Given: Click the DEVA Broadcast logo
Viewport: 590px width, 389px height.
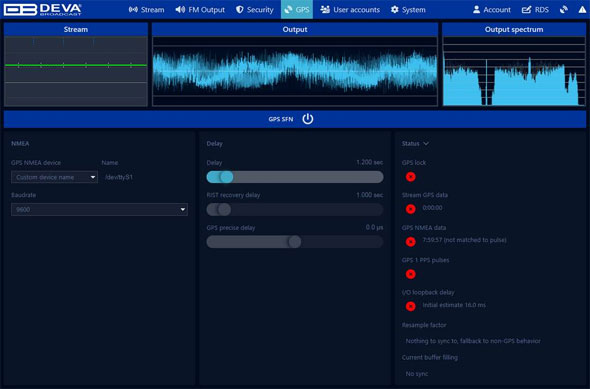Looking at the screenshot, I should (42, 9).
